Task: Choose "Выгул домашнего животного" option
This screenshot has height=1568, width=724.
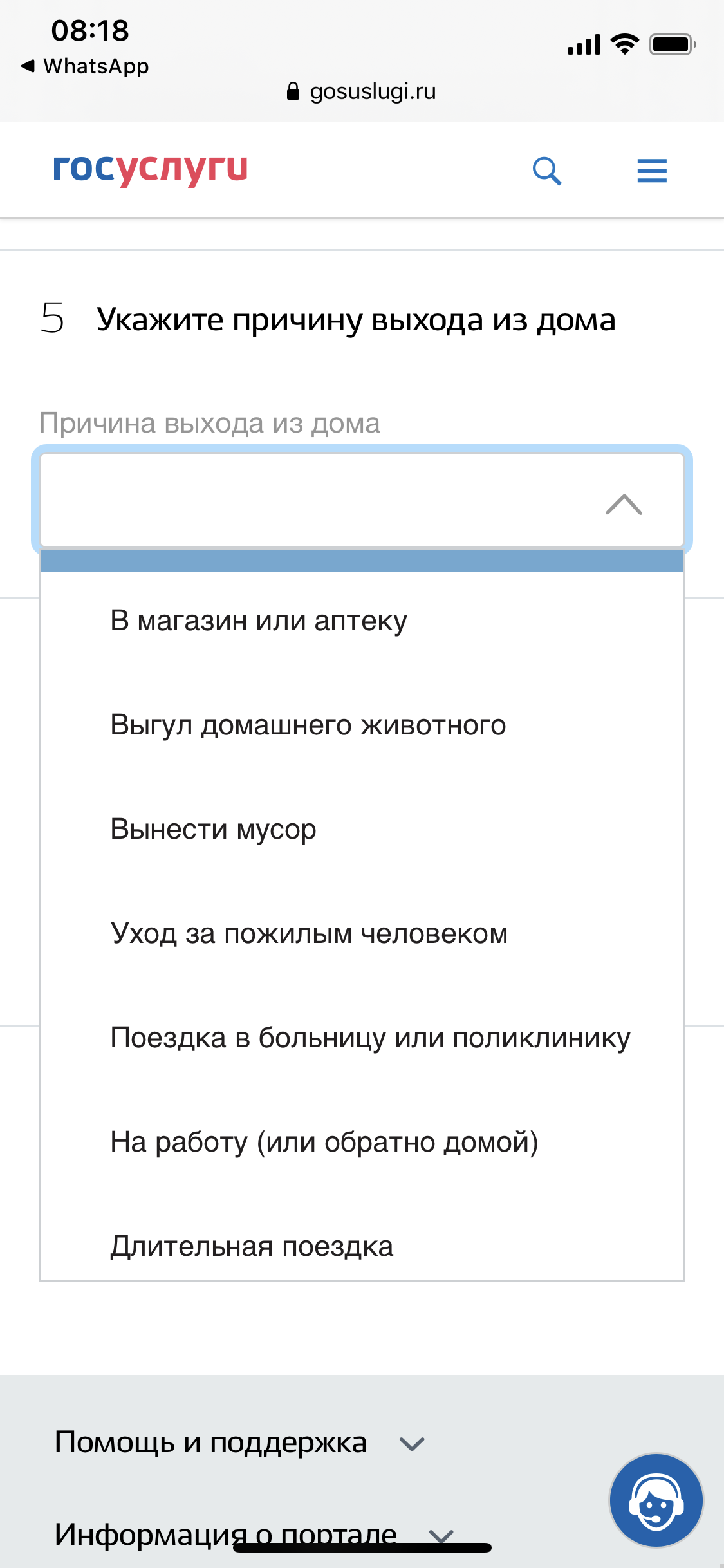Action: [x=308, y=725]
